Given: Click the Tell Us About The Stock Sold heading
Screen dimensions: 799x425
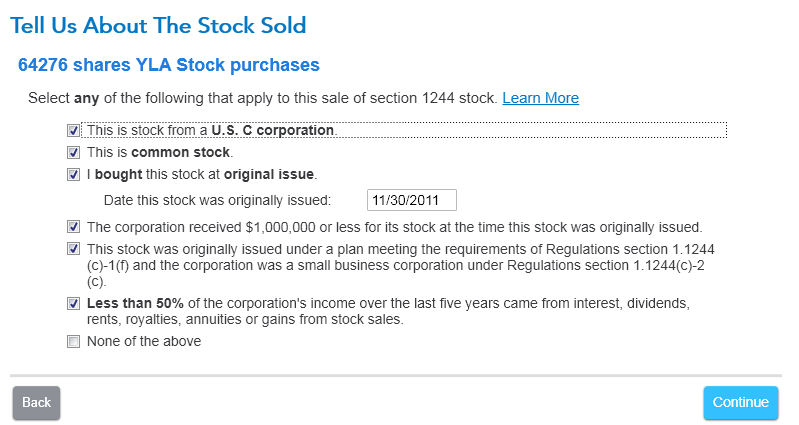Looking at the screenshot, I should click(x=158, y=25).
